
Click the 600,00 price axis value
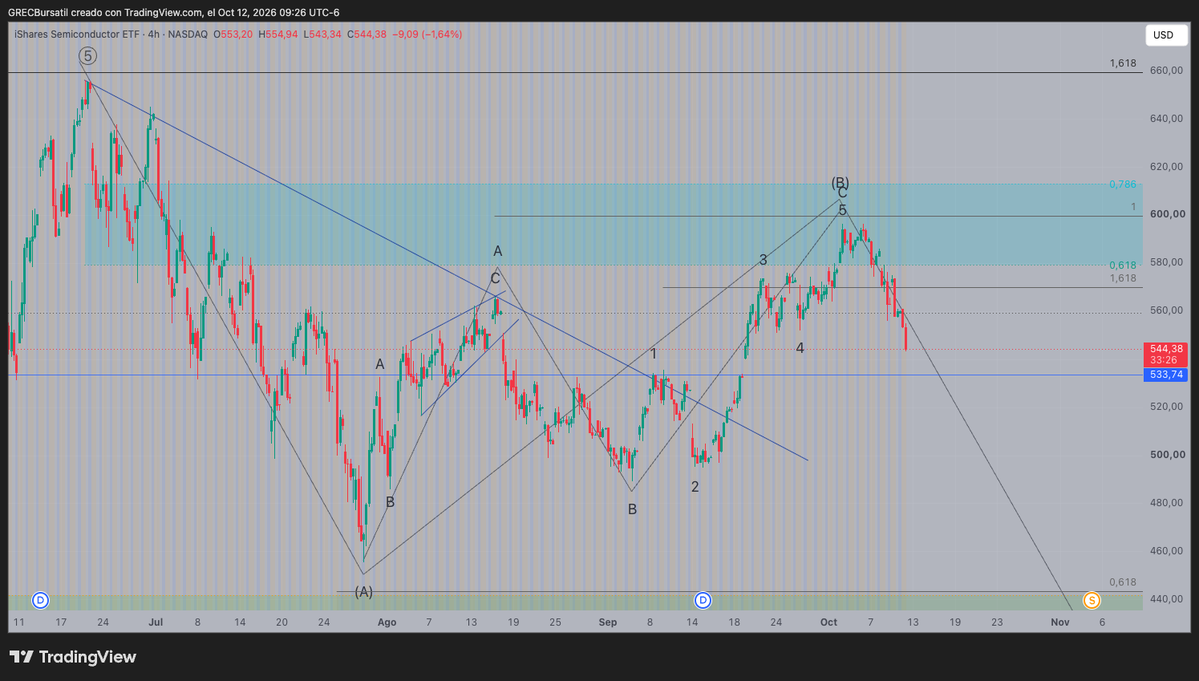[1167, 214]
